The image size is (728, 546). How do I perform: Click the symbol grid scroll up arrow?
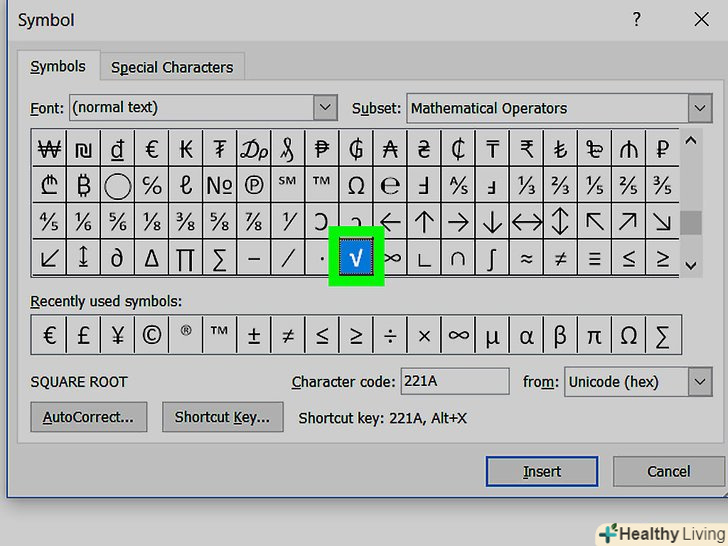pos(691,141)
